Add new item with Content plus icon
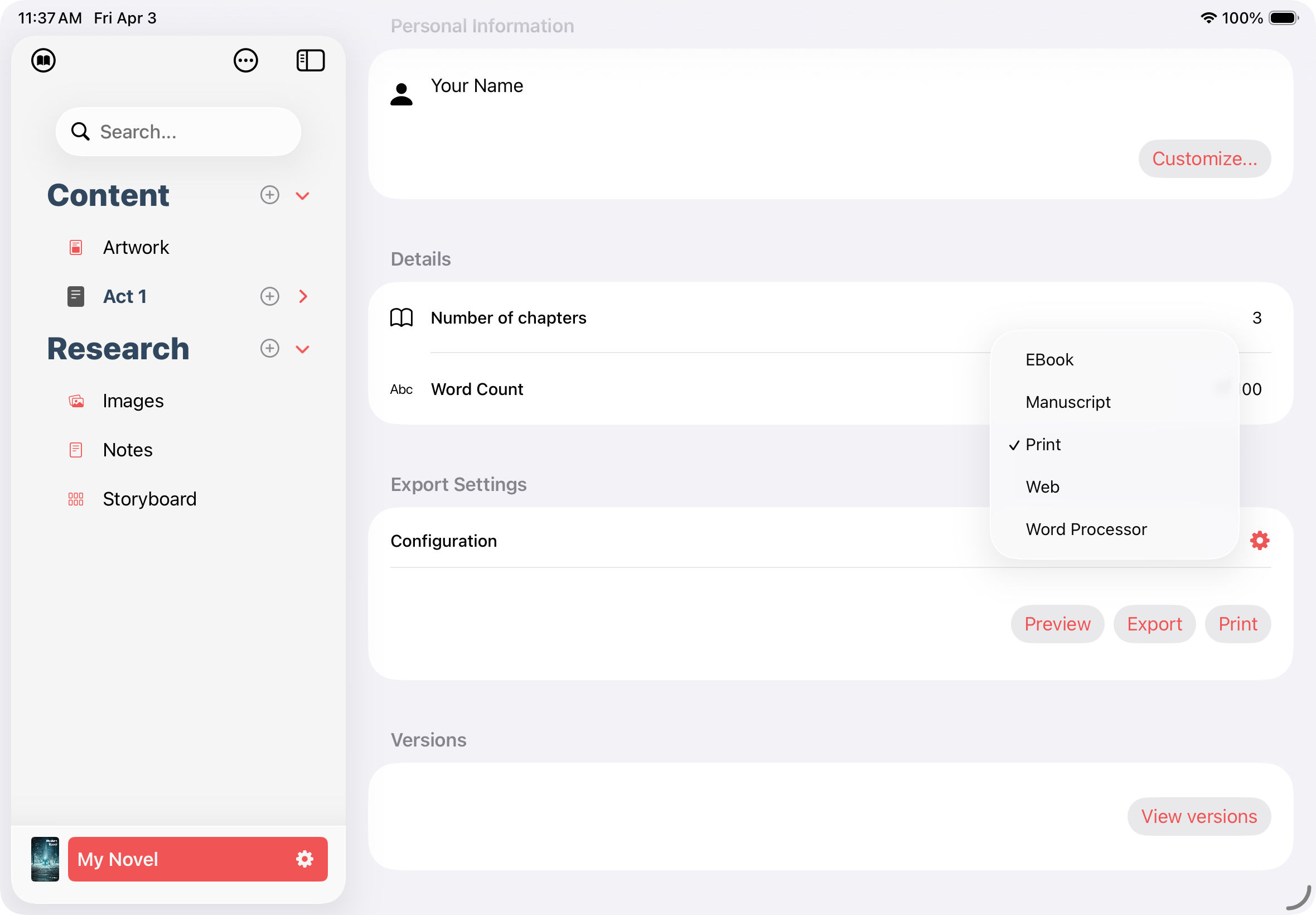This screenshot has height=915, width=1316. coord(269,195)
